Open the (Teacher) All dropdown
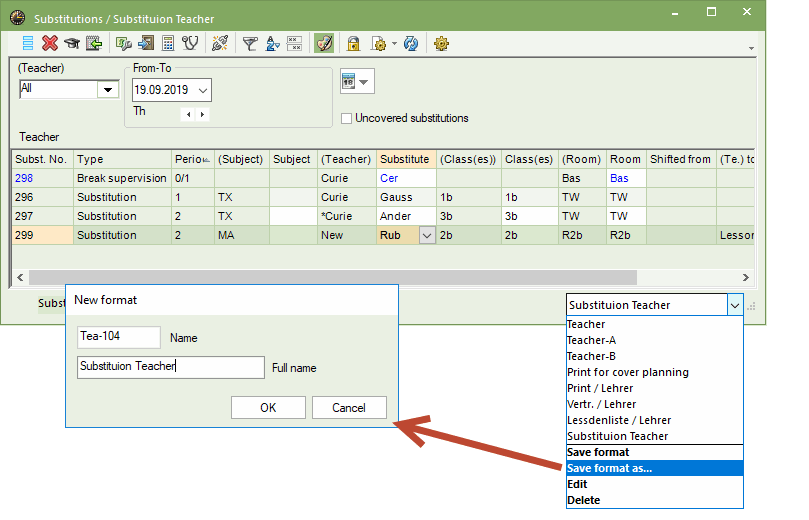Screen dimensions: 809x520 (x=108, y=90)
